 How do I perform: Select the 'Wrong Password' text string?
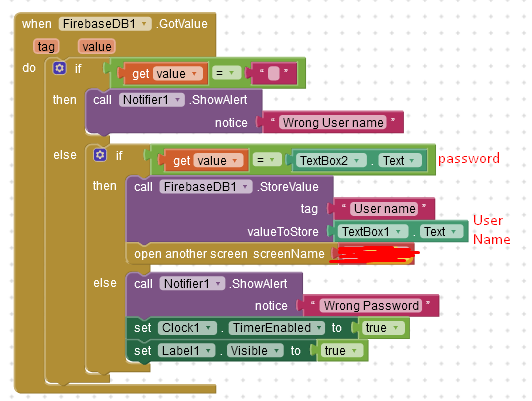371,306
